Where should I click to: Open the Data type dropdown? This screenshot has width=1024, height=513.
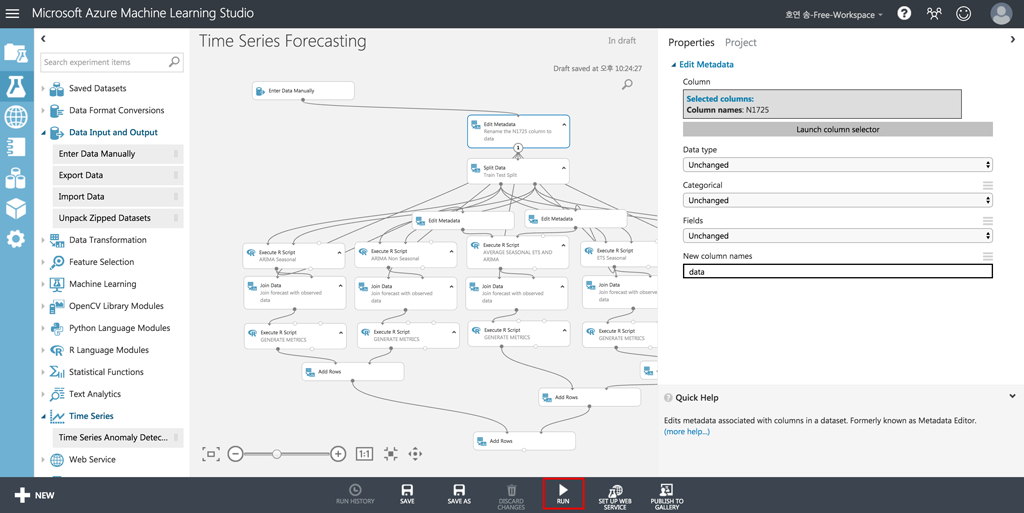pyautogui.click(x=838, y=165)
